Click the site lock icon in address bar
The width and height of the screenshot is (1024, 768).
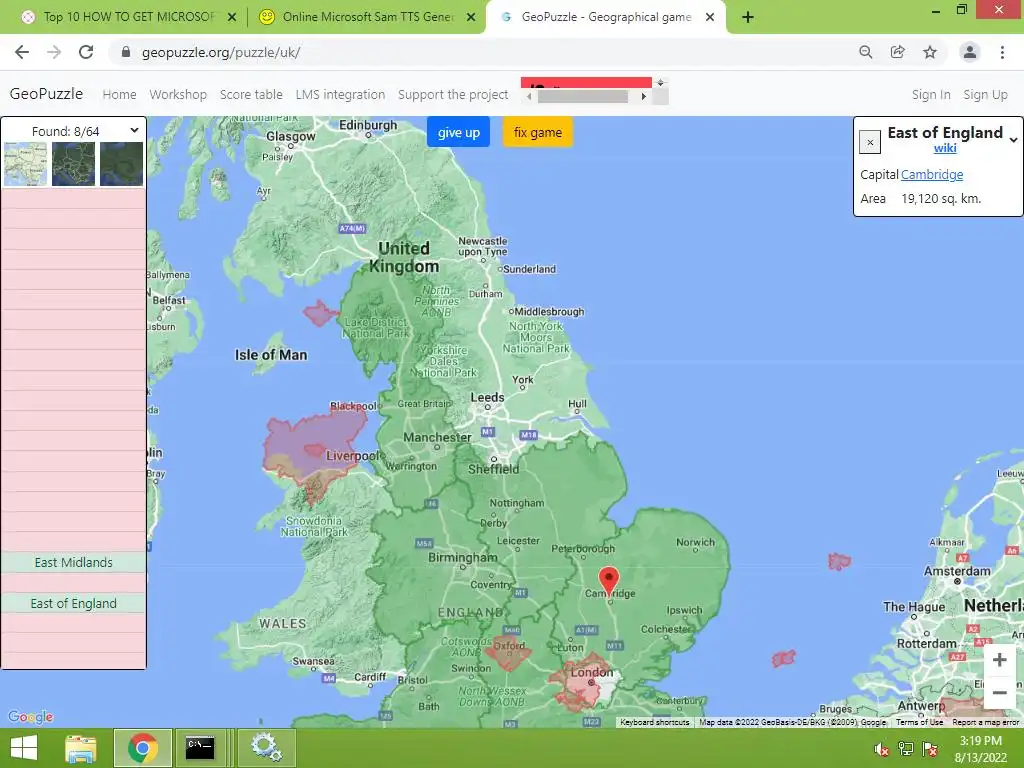click(x=126, y=52)
